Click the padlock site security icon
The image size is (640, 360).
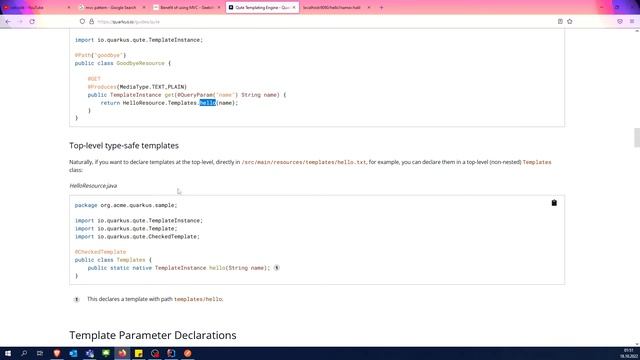91,22
